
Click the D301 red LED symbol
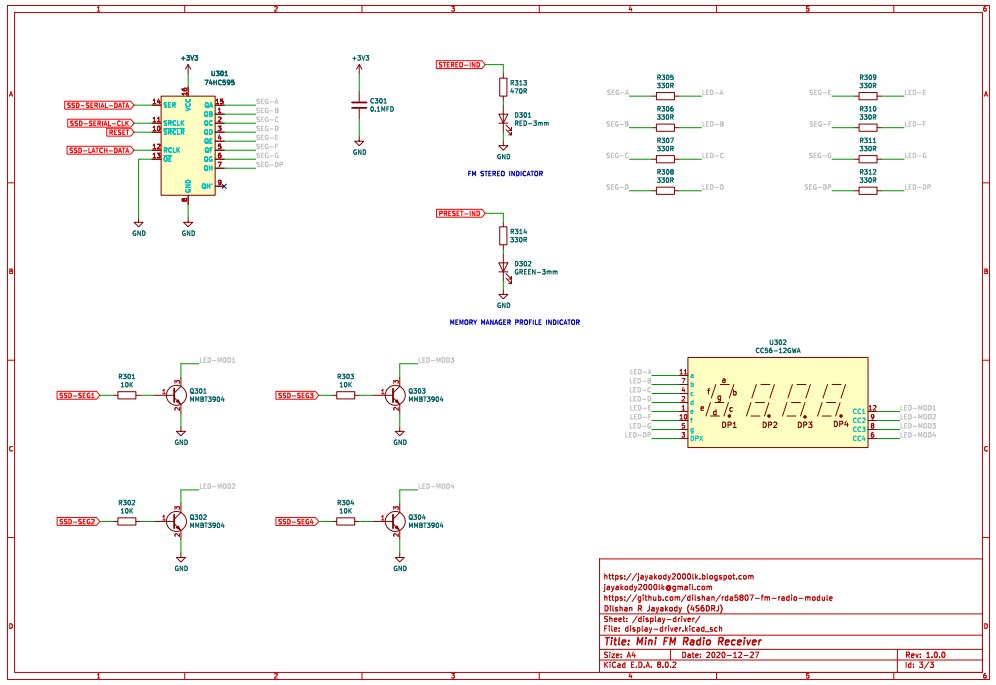click(x=504, y=119)
